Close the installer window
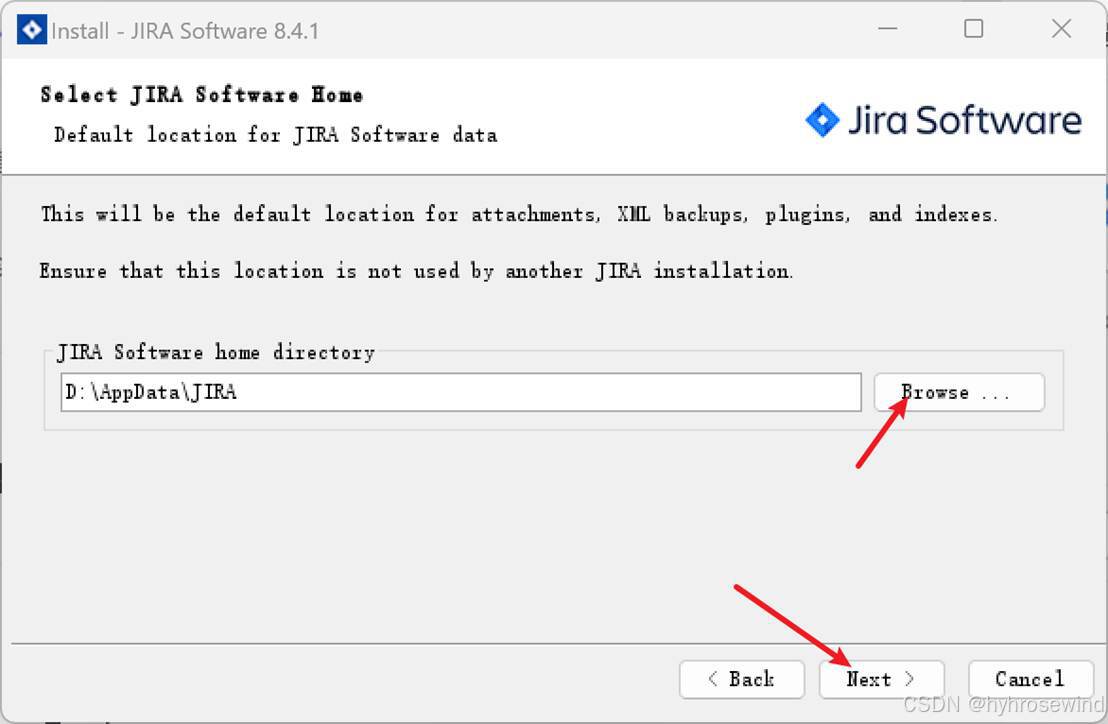This screenshot has width=1108, height=724. (x=1061, y=29)
